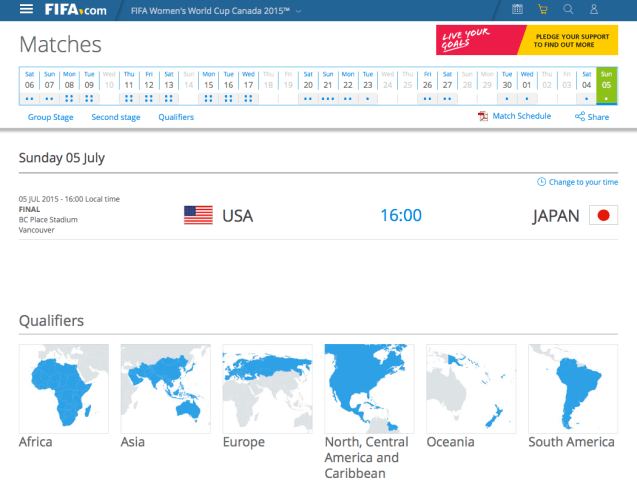Open the Europe qualifiers map

tap(268, 389)
